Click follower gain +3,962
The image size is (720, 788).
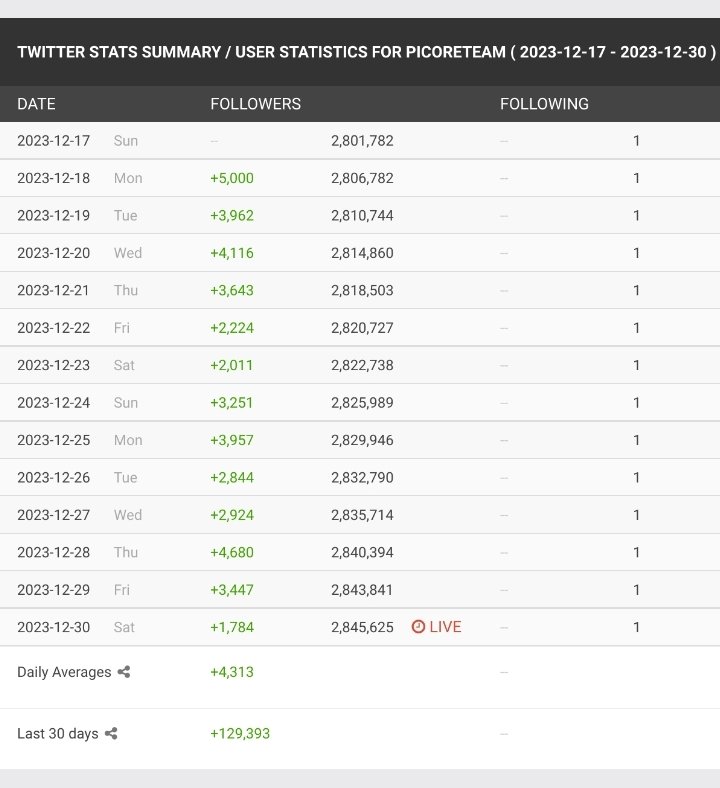point(232,216)
